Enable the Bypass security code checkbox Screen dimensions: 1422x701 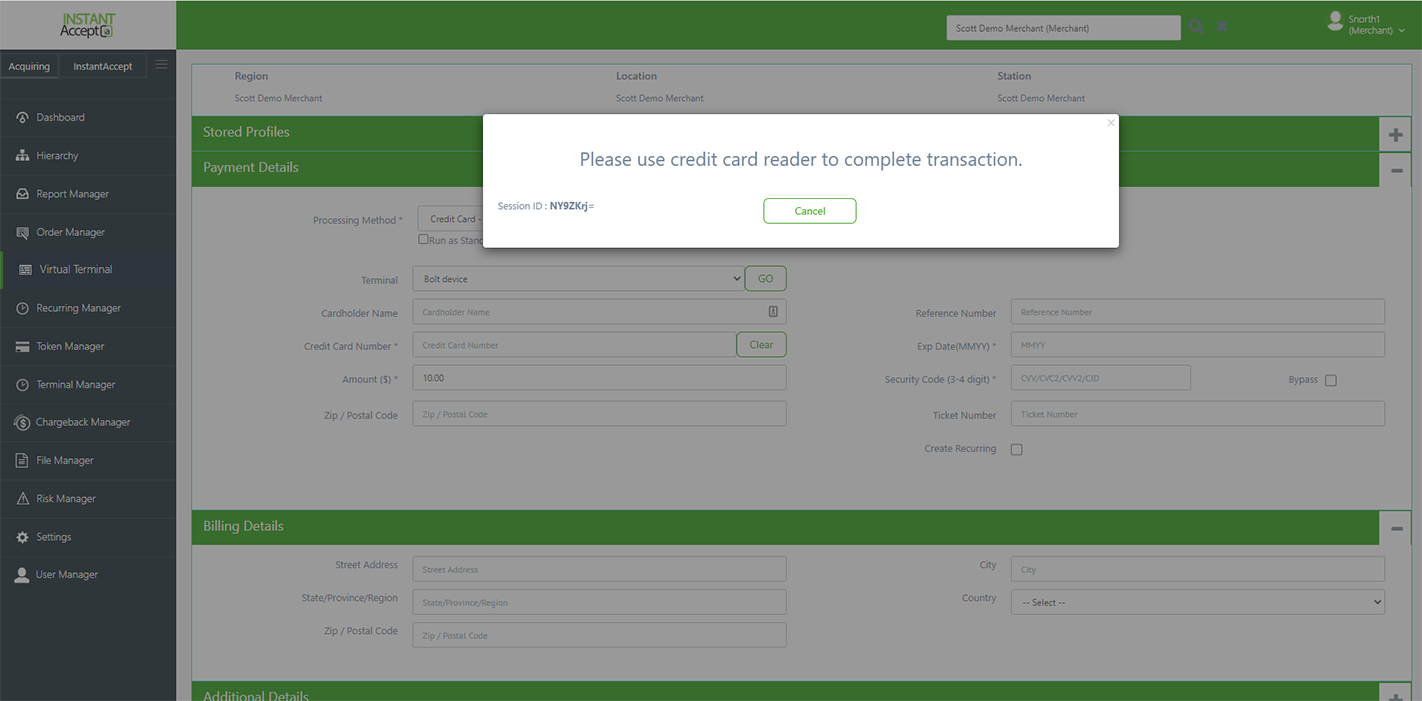[x=1331, y=380]
